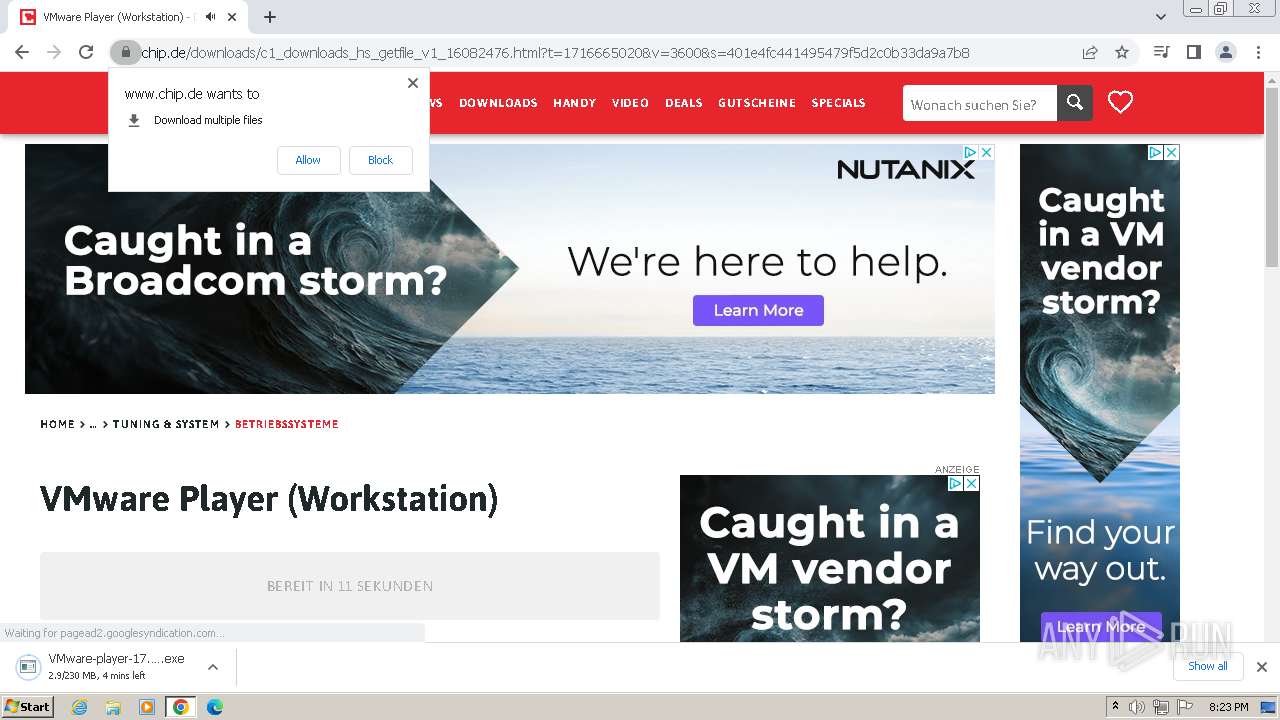Click the search magnifier button
The height and width of the screenshot is (720, 1280).
1075,103
